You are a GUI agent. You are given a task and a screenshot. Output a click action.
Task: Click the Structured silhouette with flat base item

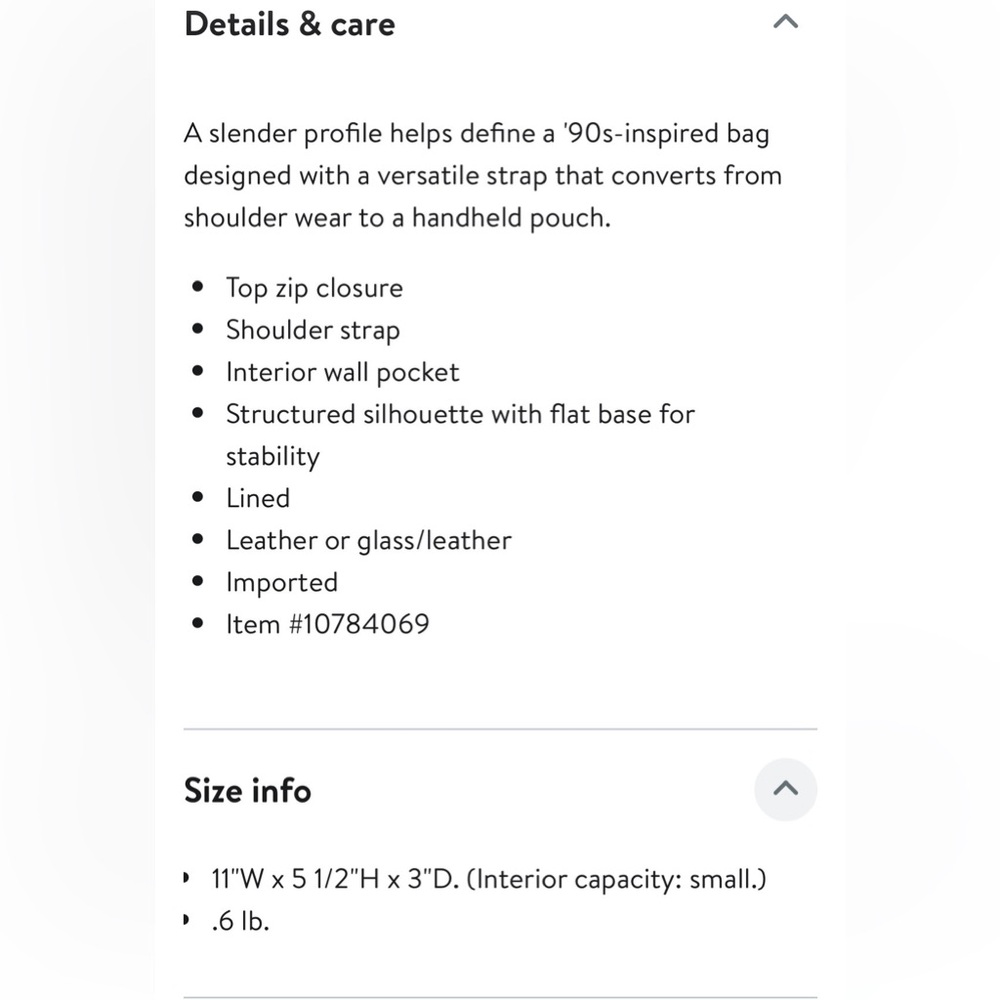460,435
